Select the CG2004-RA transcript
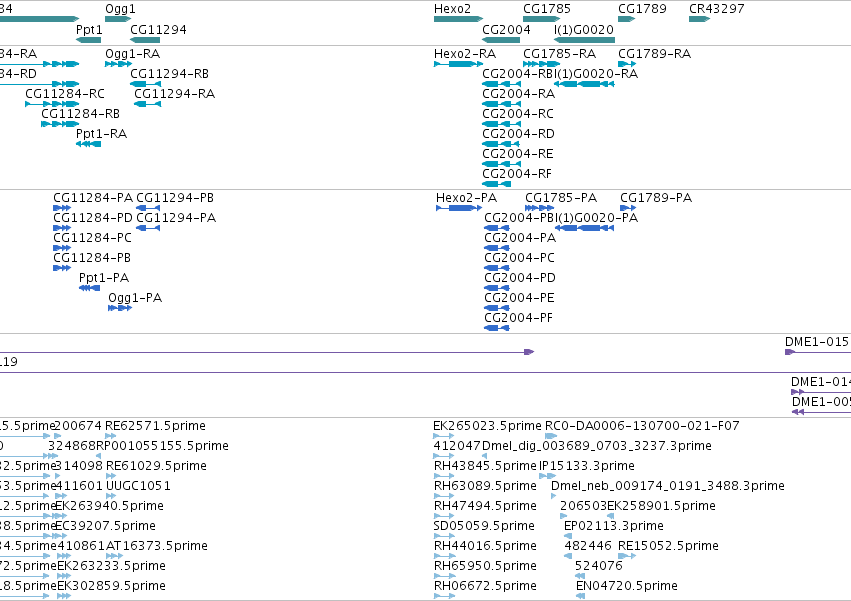Viewport: 851px width, 601px height. (x=501, y=104)
